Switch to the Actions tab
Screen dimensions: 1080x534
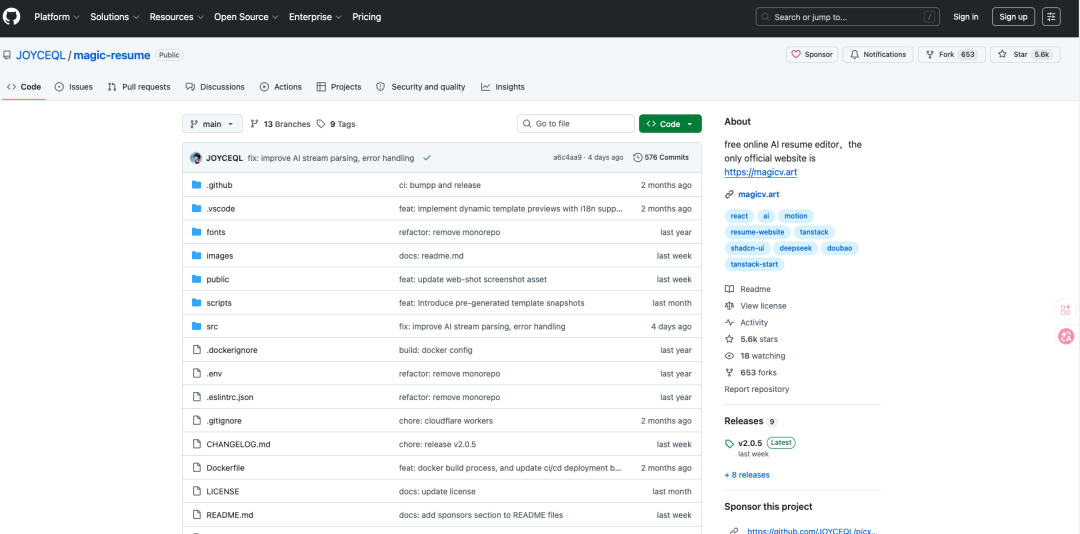[x=280, y=87]
